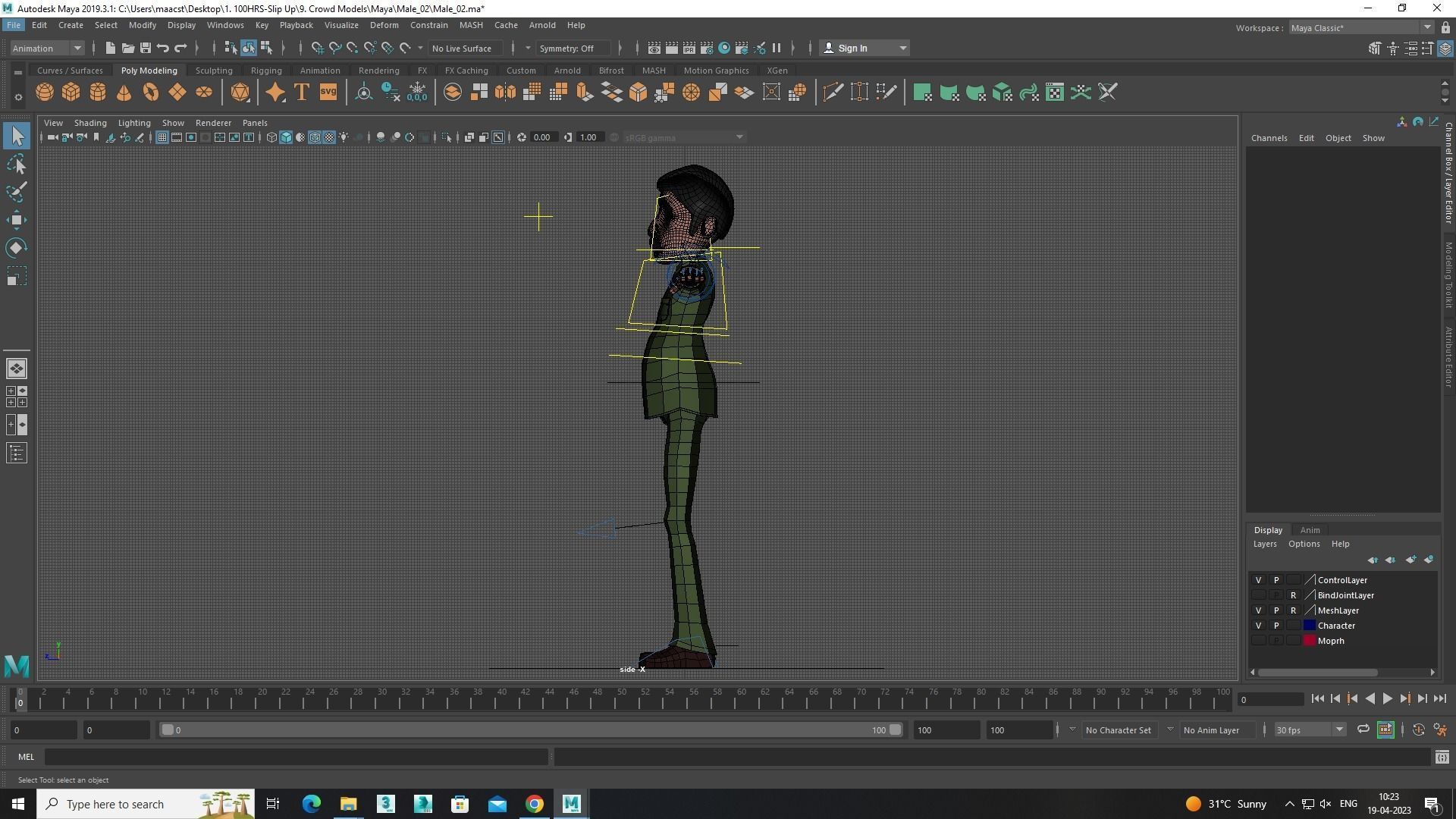Click the Open Scene folder icon
Image resolution: width=1456 pixels, height=819 pixels.
tap(128, 48)
